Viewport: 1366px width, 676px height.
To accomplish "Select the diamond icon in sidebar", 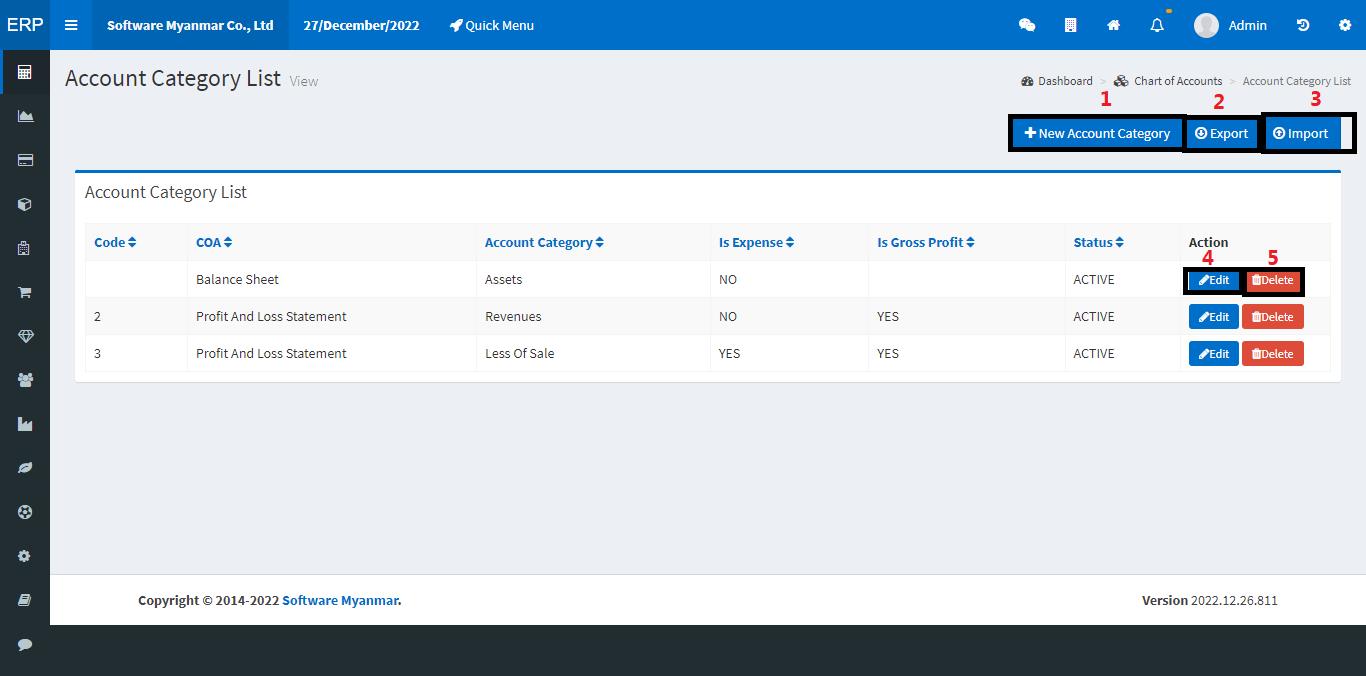I will click(25, 336).
